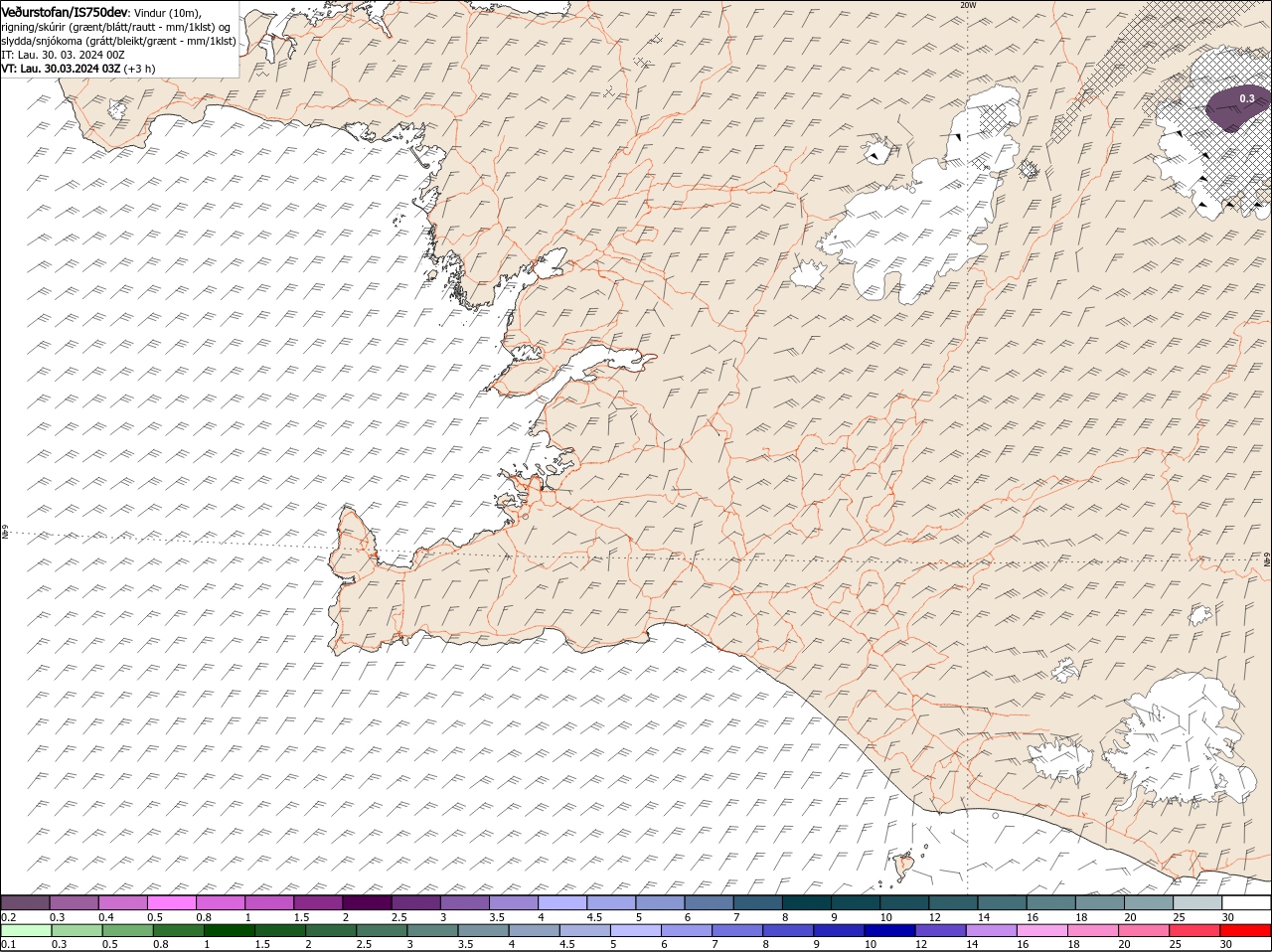Viewport: 1272px width, 952px height.
Task: Click pale lavender top-row legend swatch between 4 and 4.5
Action: click(x=562, y=902)
